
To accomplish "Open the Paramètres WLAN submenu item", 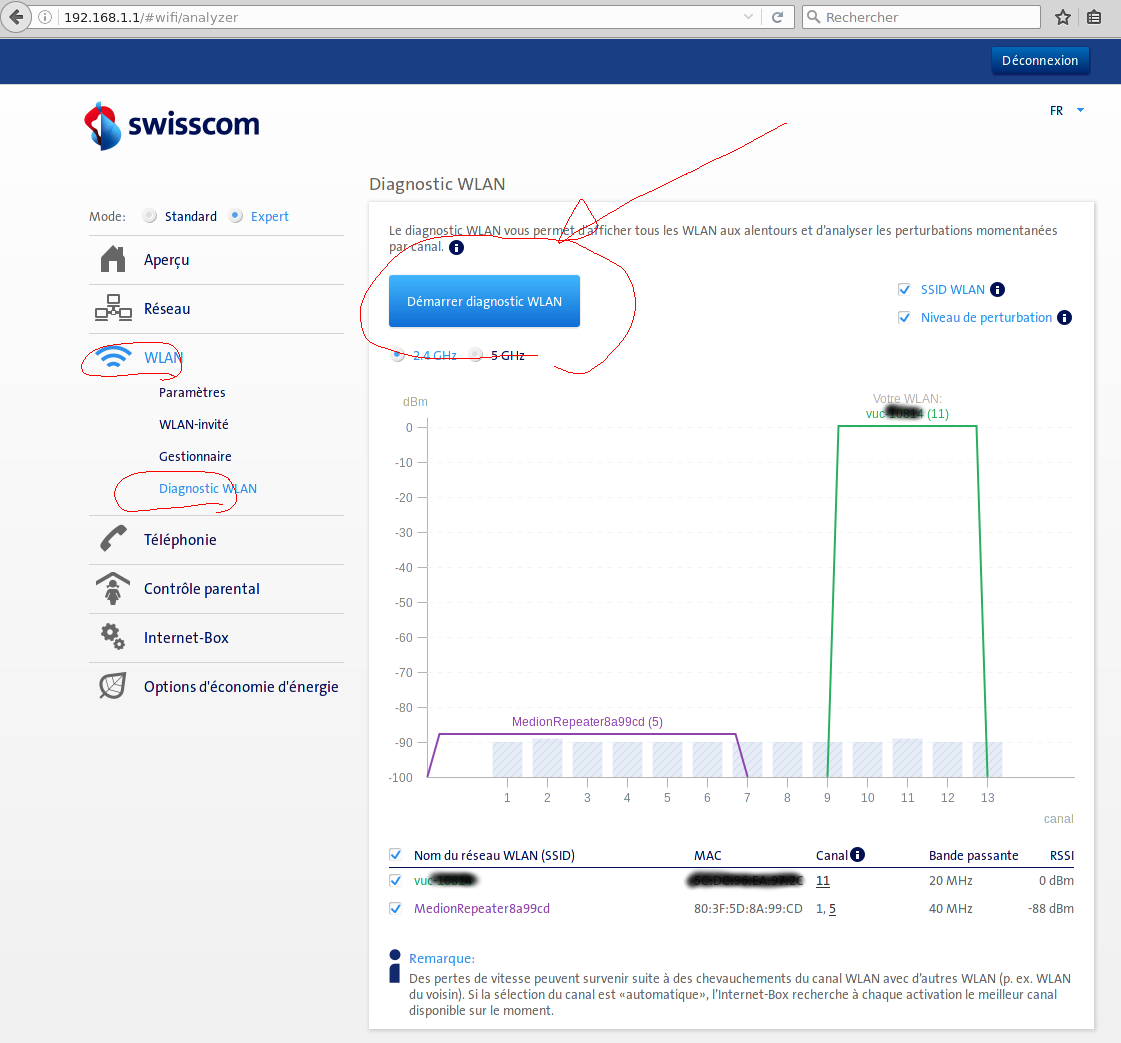I will coord(192,392).
